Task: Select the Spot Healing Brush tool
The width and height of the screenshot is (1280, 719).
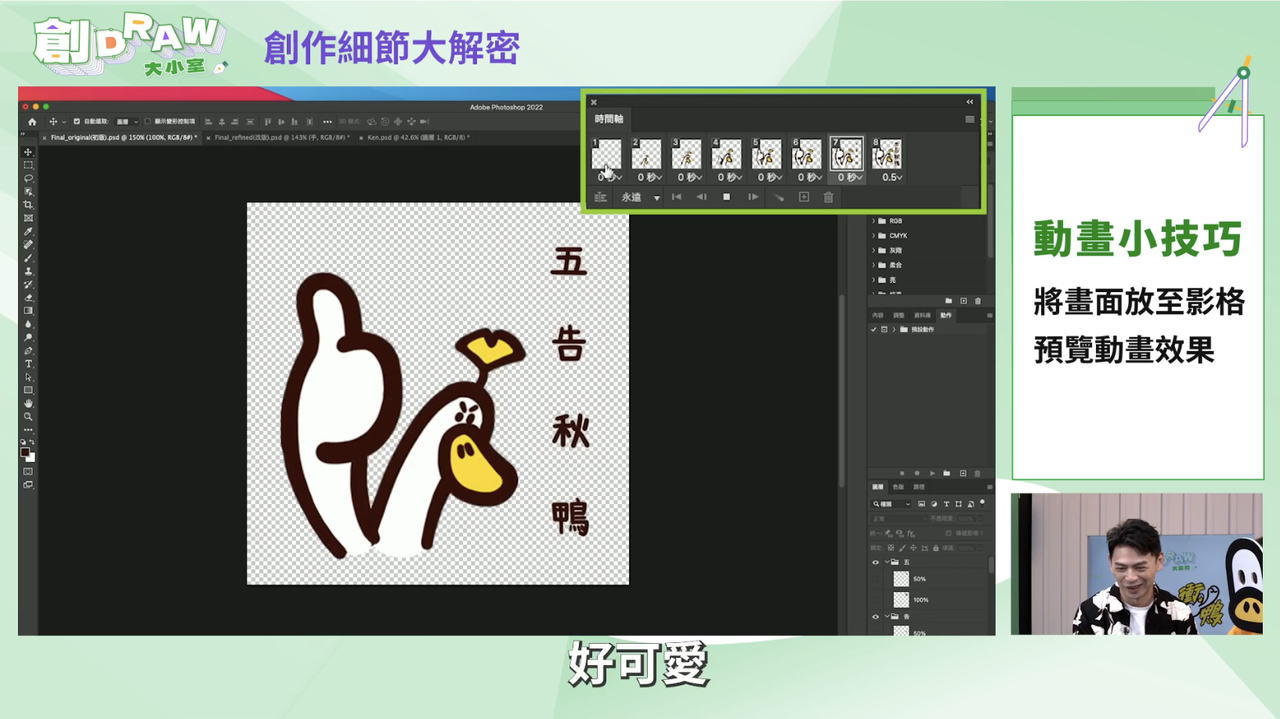Action: (28, 244)
